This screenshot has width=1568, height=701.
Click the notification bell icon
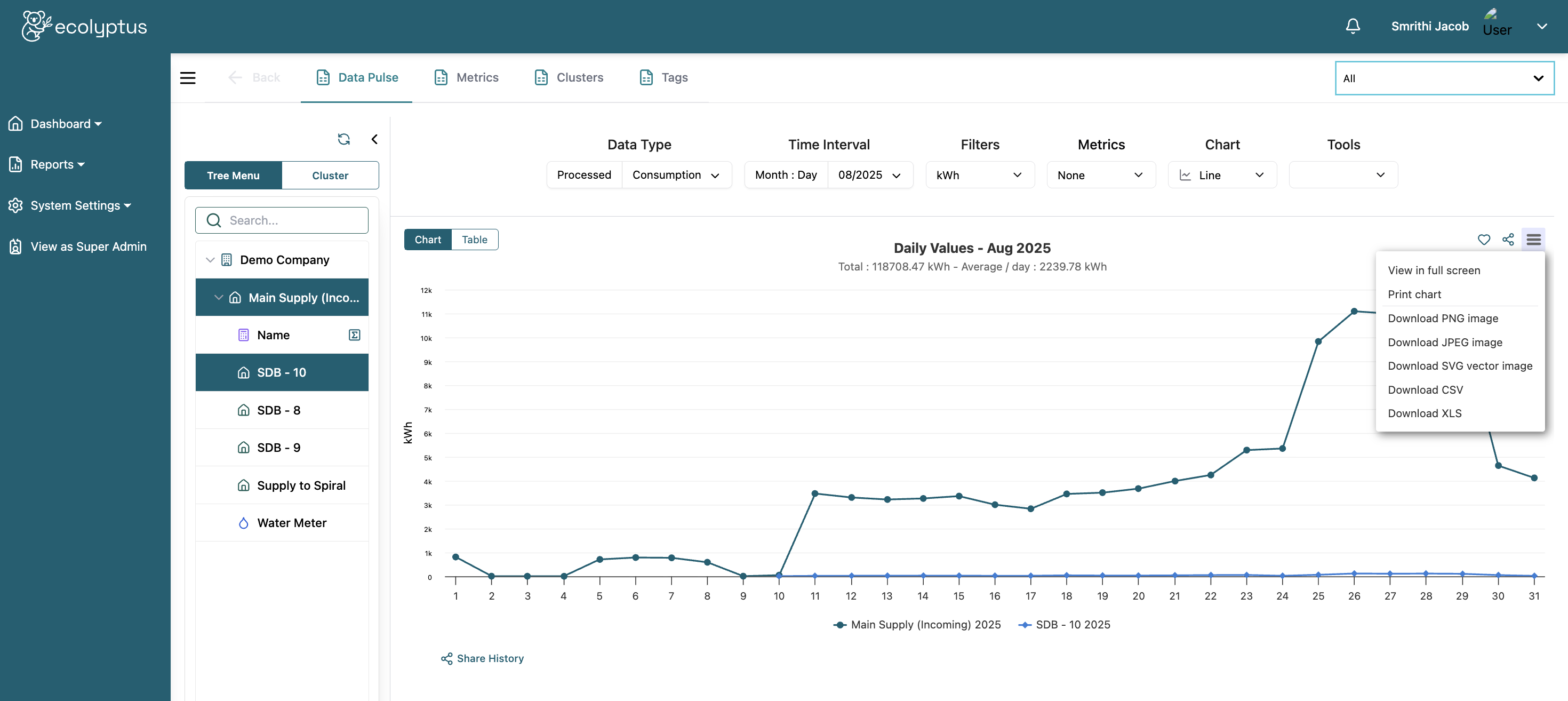[x=1353, y=26]
